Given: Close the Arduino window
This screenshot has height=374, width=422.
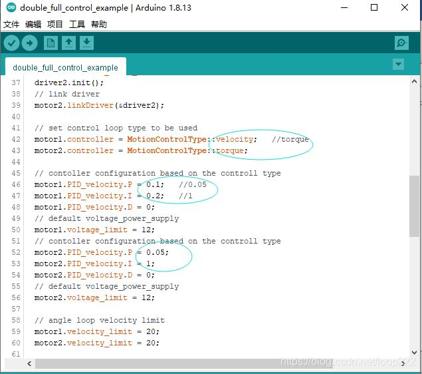Looking at the screenshot, I should (x=404, y=7).
